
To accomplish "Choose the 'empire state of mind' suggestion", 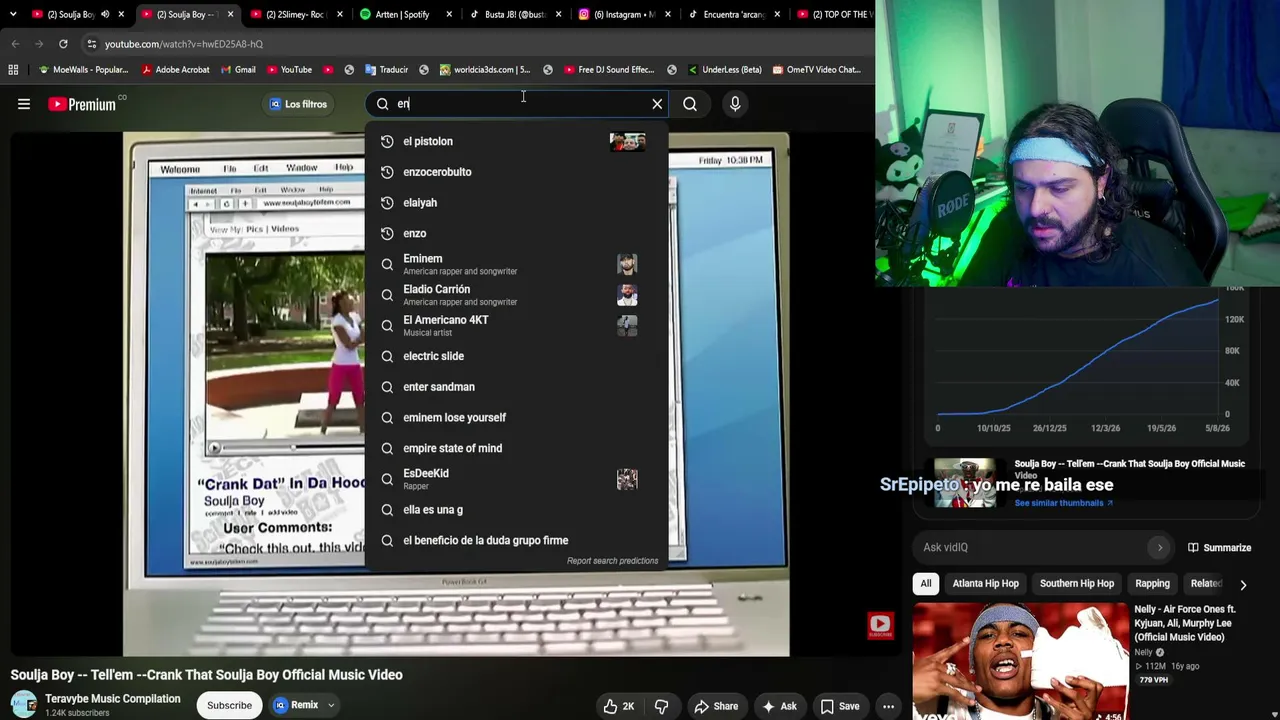I will click(x=517, y=448).
